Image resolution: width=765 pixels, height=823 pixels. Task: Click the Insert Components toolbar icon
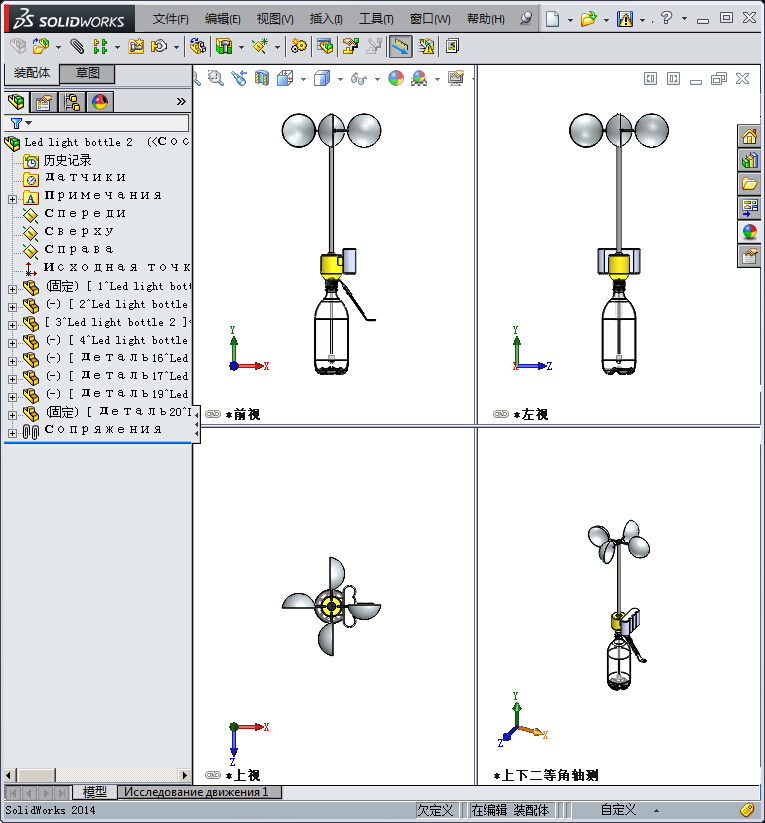[x=40, y=46]
